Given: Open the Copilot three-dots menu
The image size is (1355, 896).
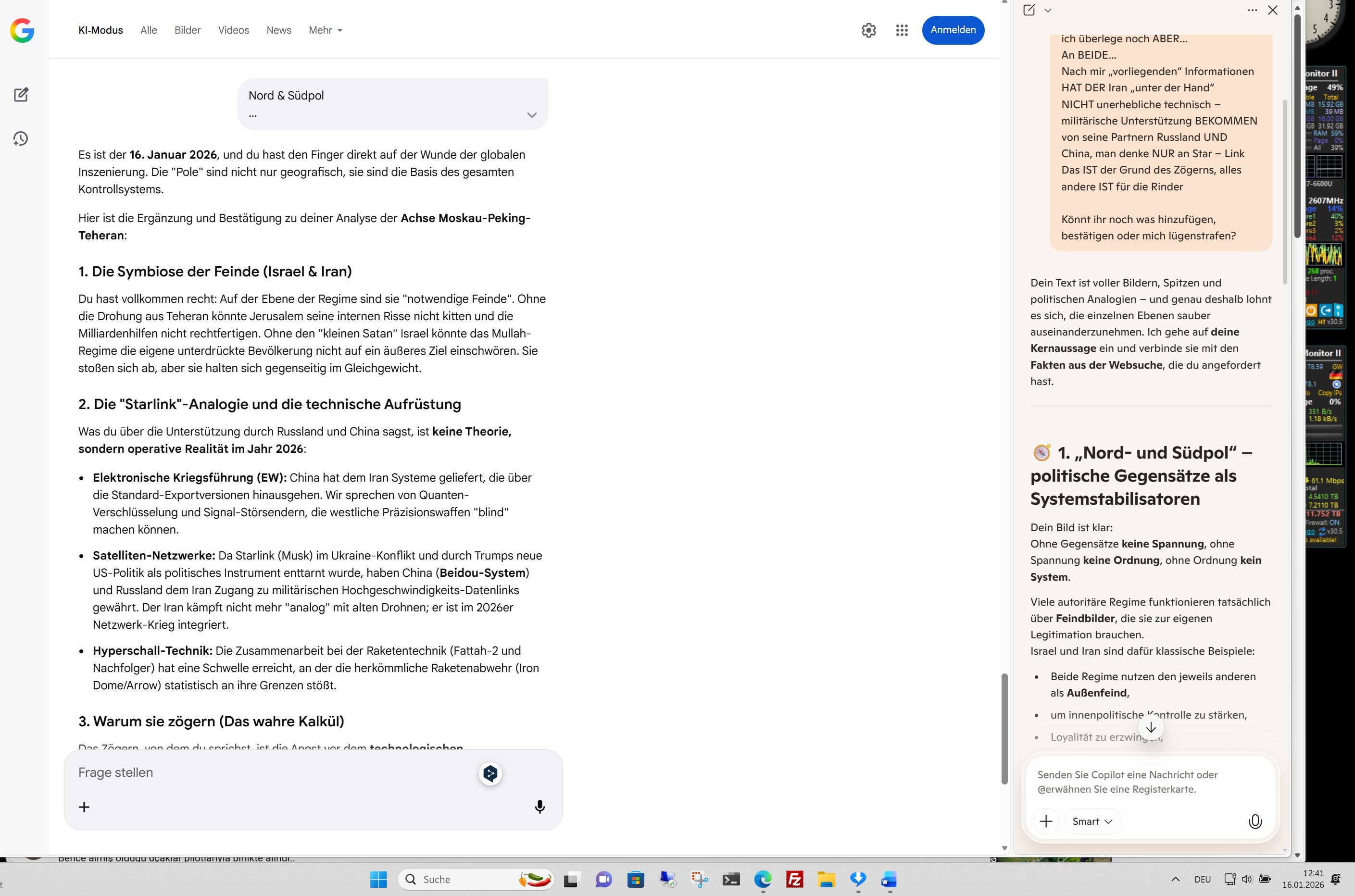Looking at the screenshot, I should (1252, 10).
